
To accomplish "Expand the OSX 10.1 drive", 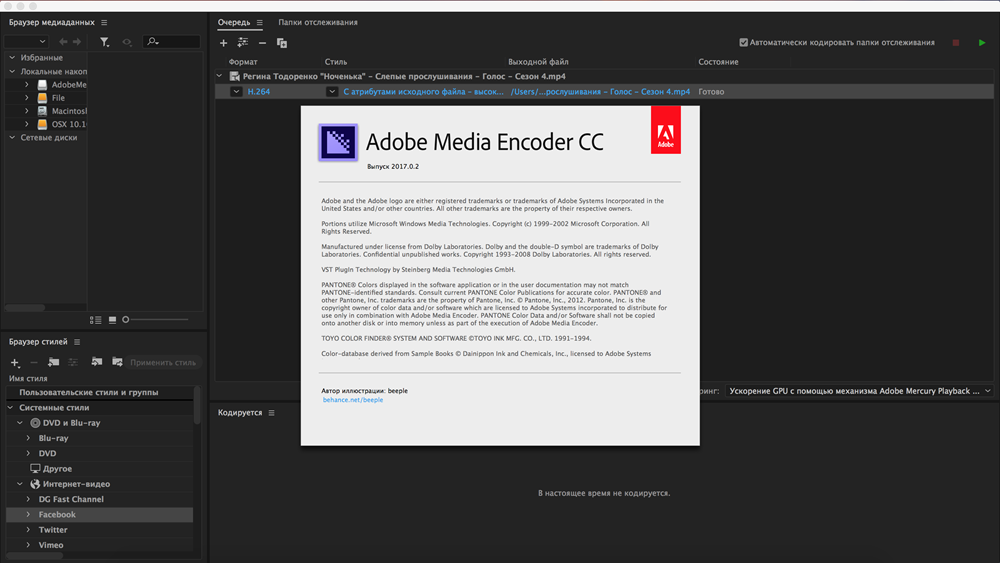I will coord(27,124).
